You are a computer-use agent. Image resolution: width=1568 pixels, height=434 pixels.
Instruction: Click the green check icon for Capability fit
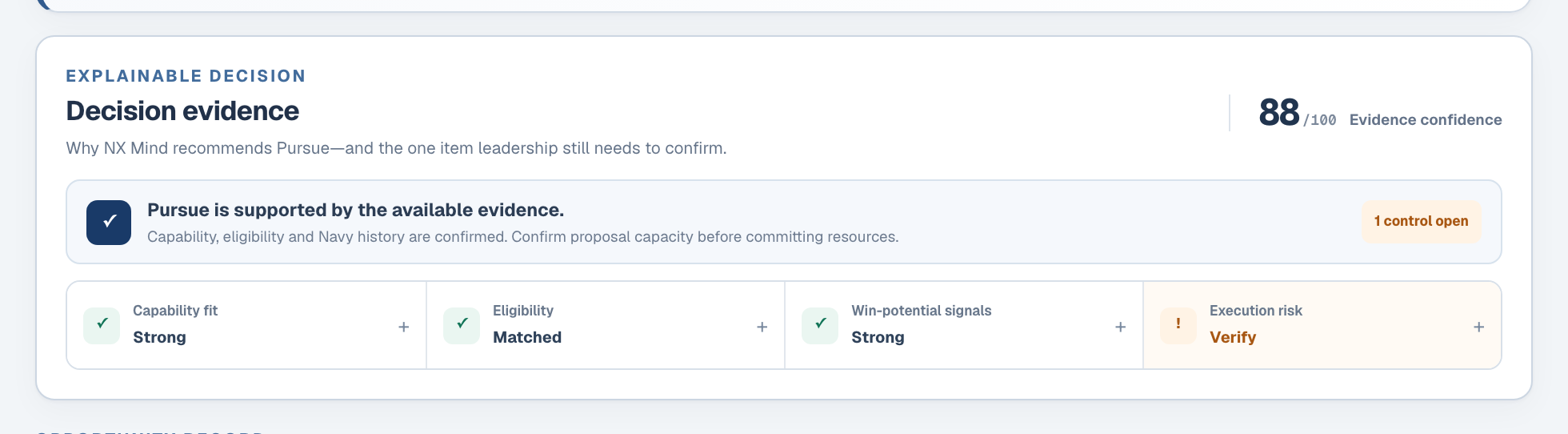coord(102,324)
